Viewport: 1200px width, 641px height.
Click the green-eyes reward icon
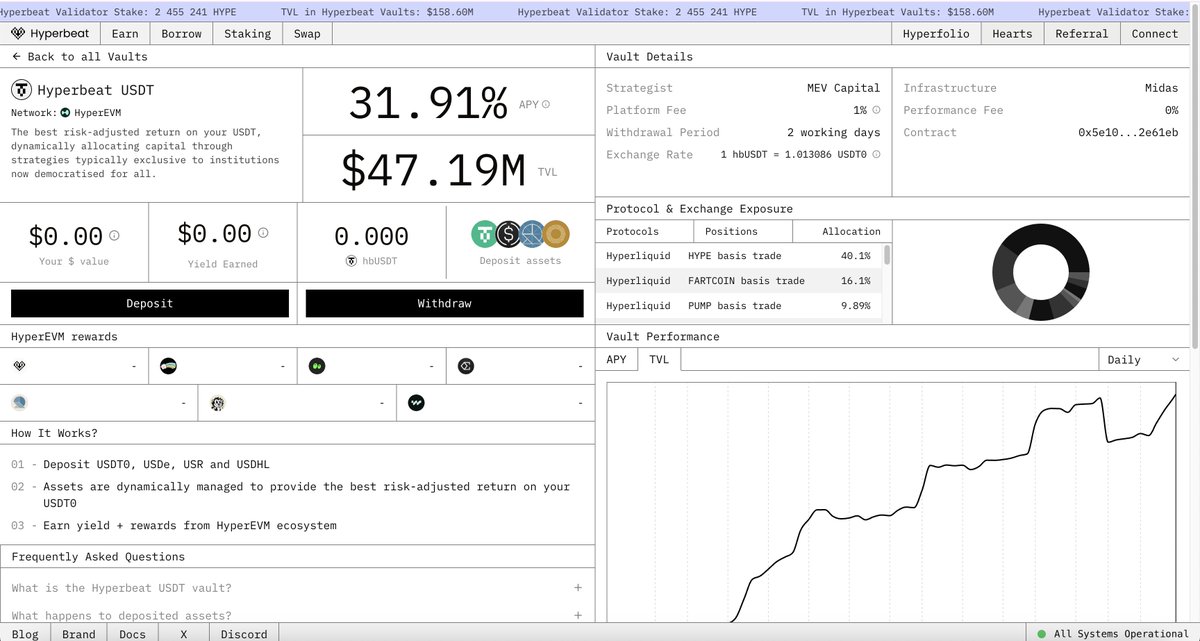[316, 367]
